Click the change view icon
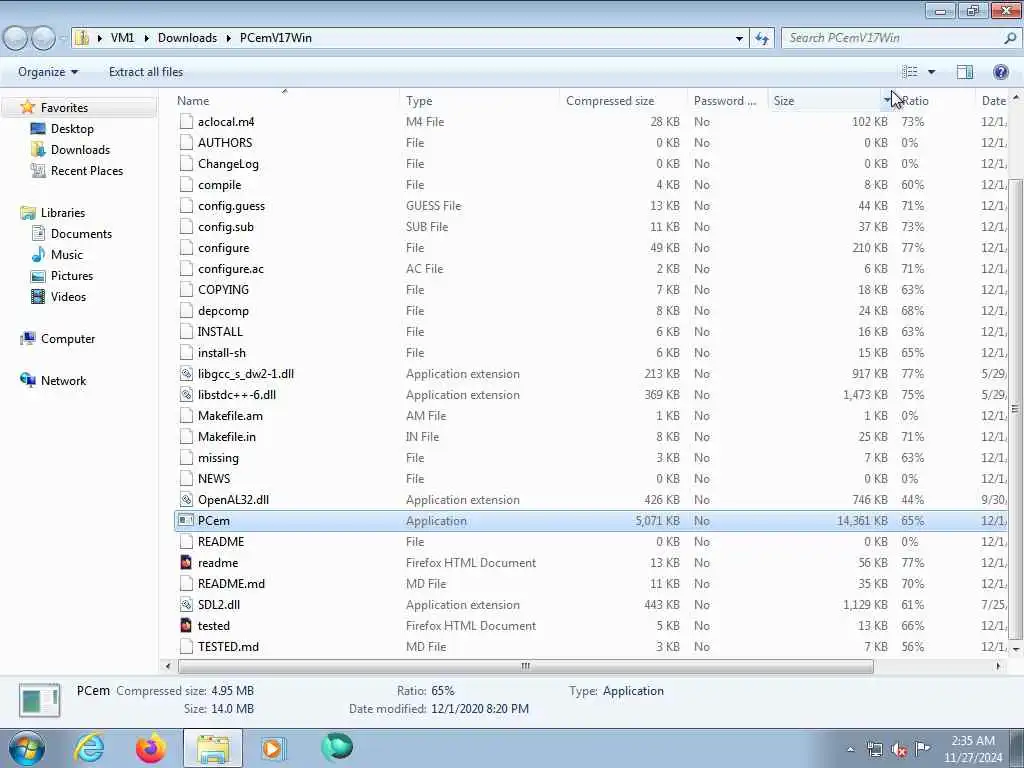 point(910,72)
